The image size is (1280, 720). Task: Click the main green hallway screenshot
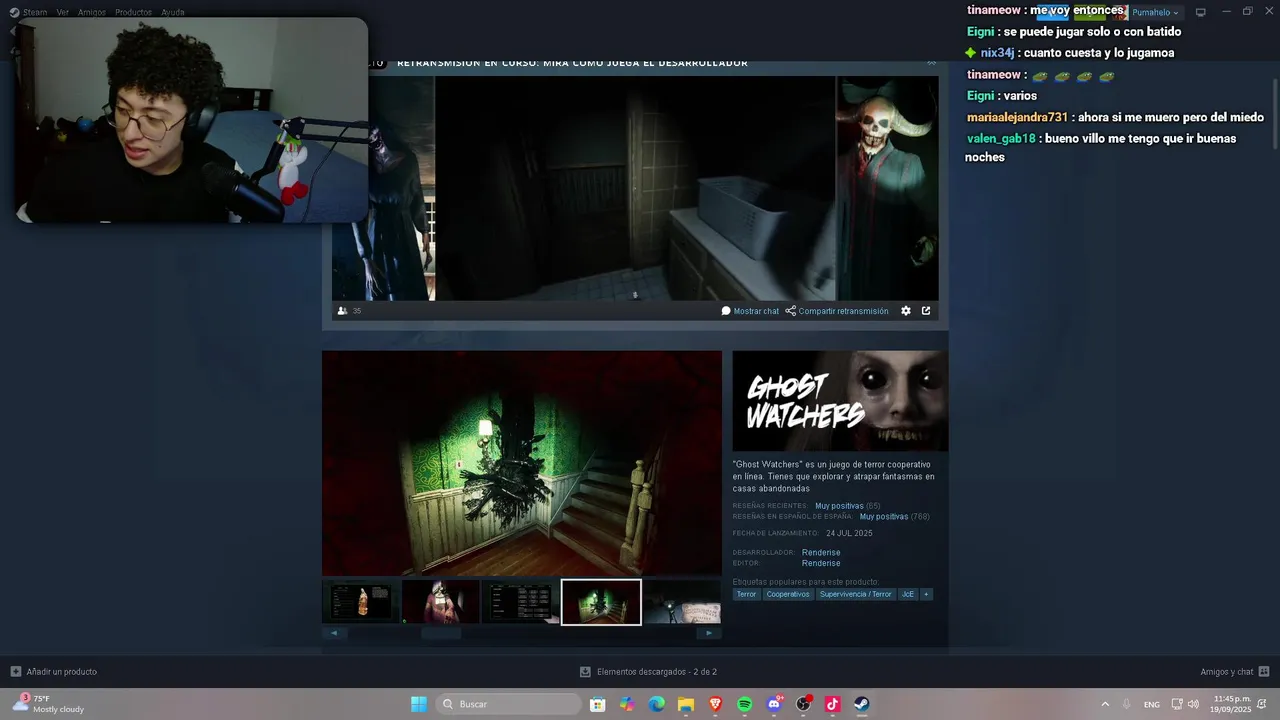click(522, 463)
